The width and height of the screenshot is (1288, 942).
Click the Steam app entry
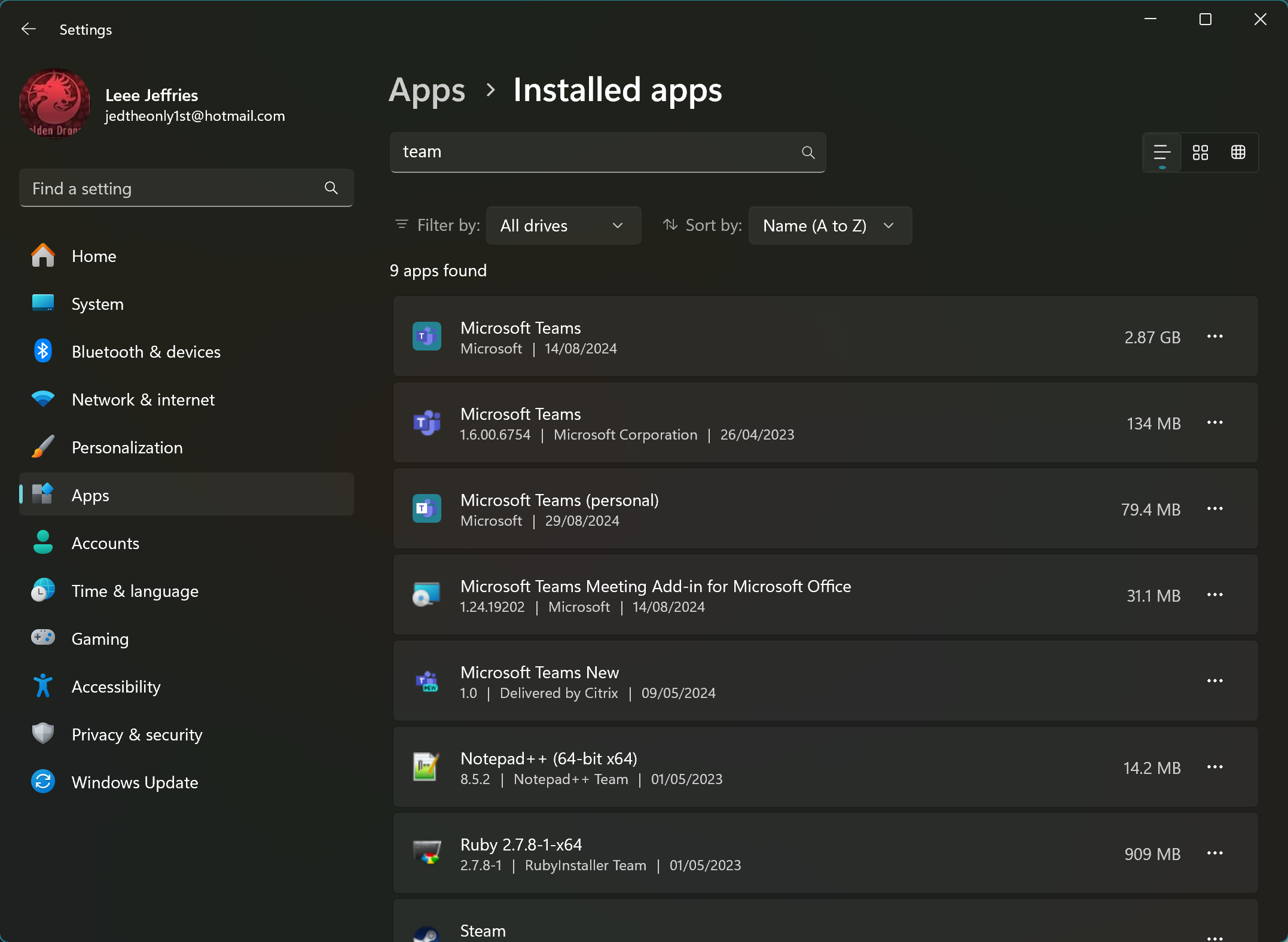coord(825,922)
